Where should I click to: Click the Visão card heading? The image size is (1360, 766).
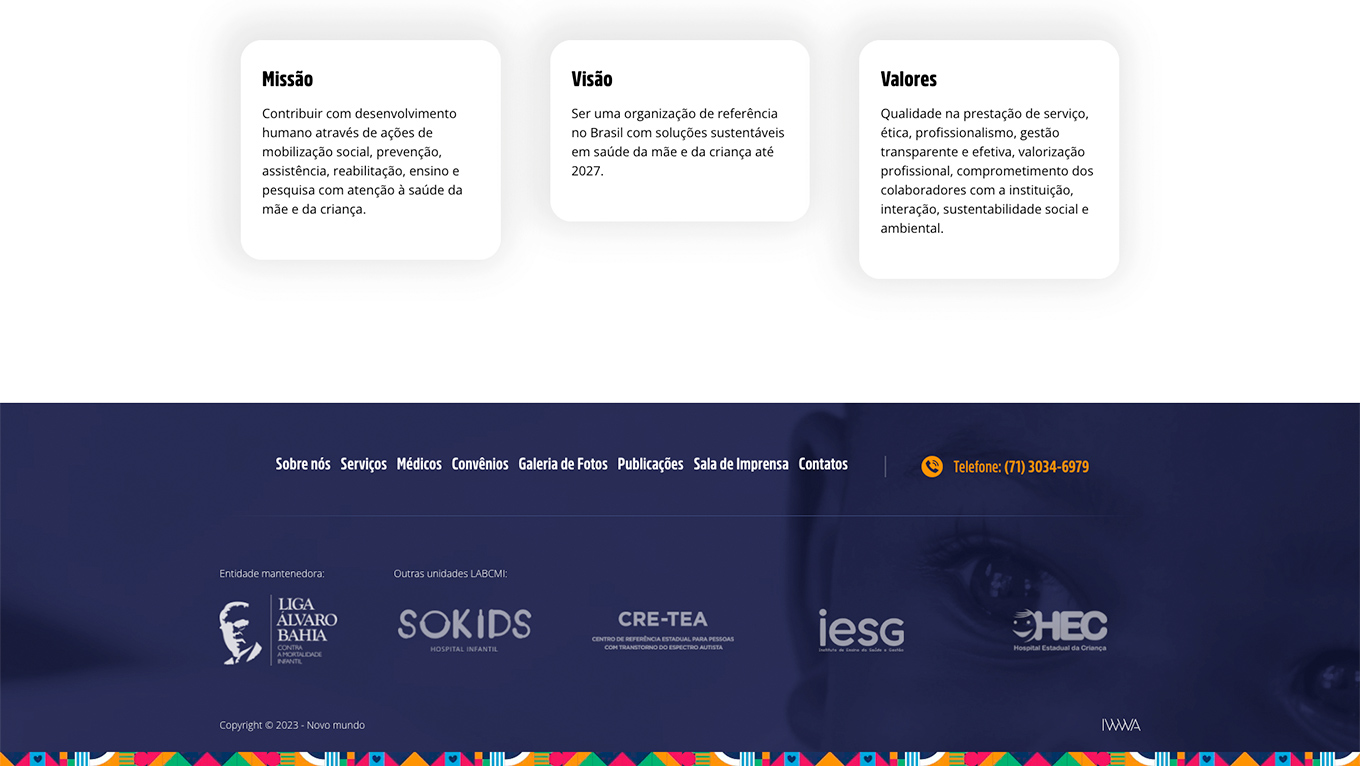pos(592,79)
